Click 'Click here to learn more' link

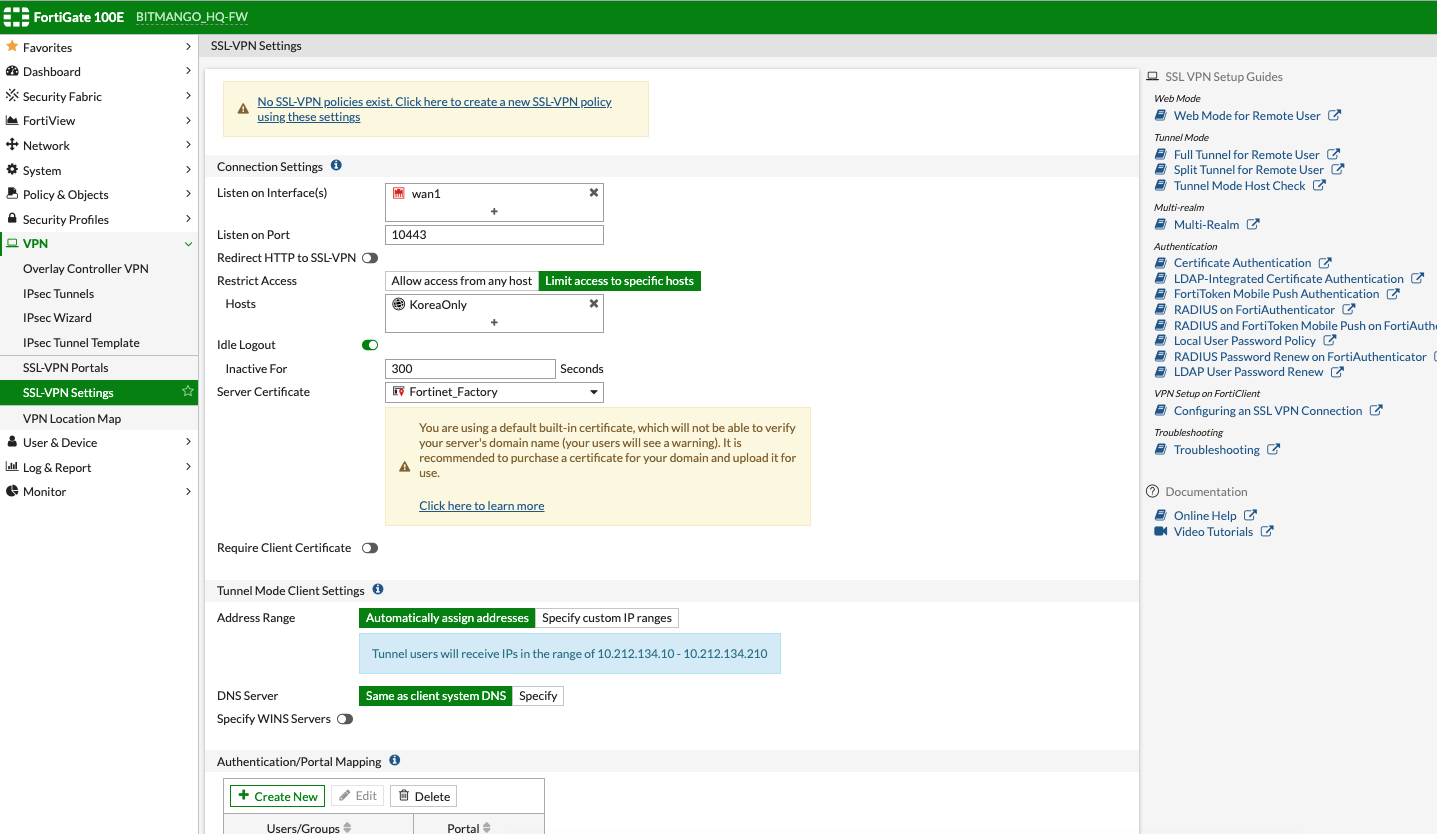click(x=481, y=506)
